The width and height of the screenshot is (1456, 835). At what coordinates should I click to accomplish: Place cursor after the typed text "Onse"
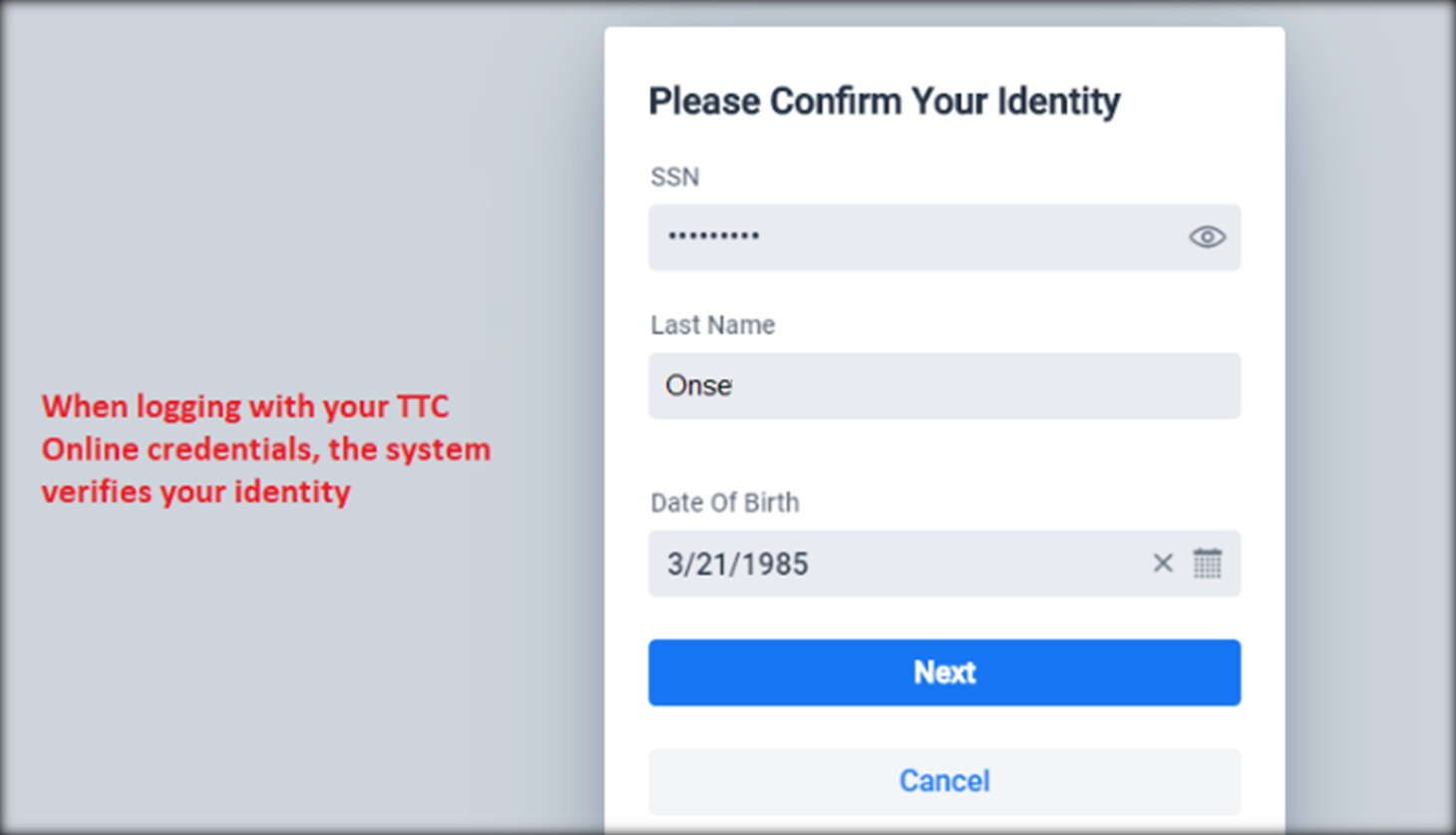click(x=734, y=386)
